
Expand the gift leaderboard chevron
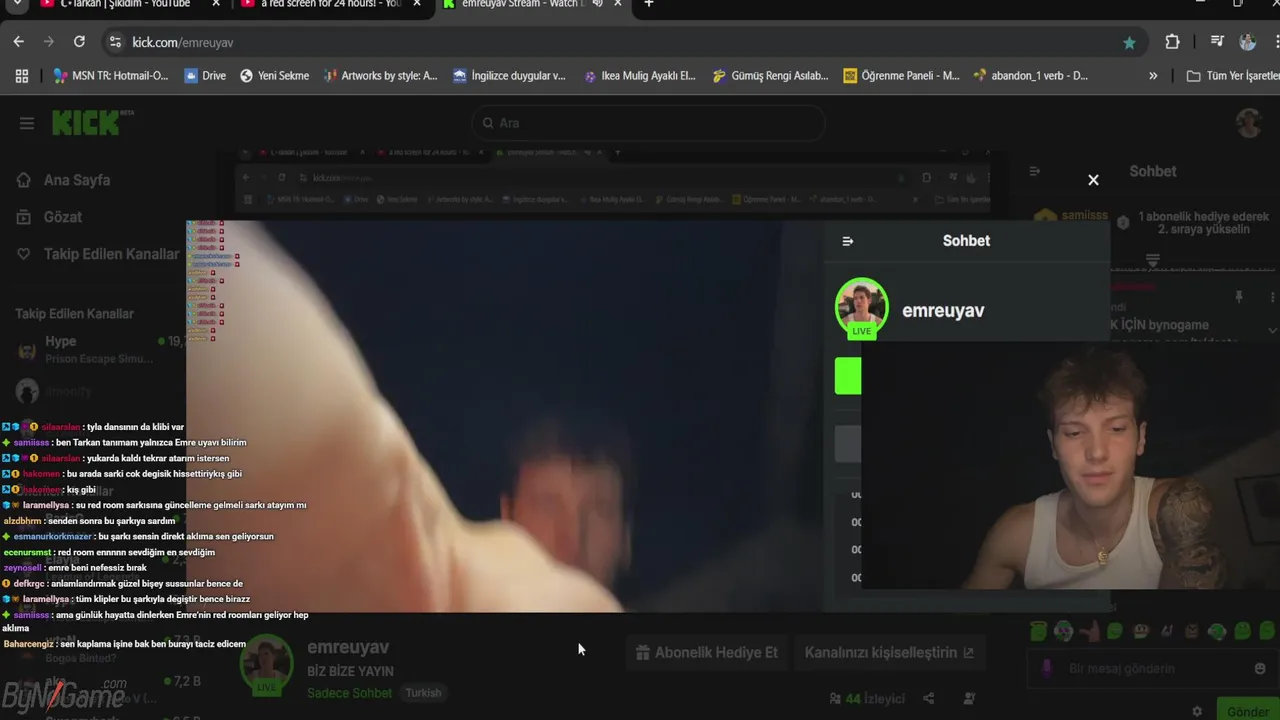(1153, 260)
